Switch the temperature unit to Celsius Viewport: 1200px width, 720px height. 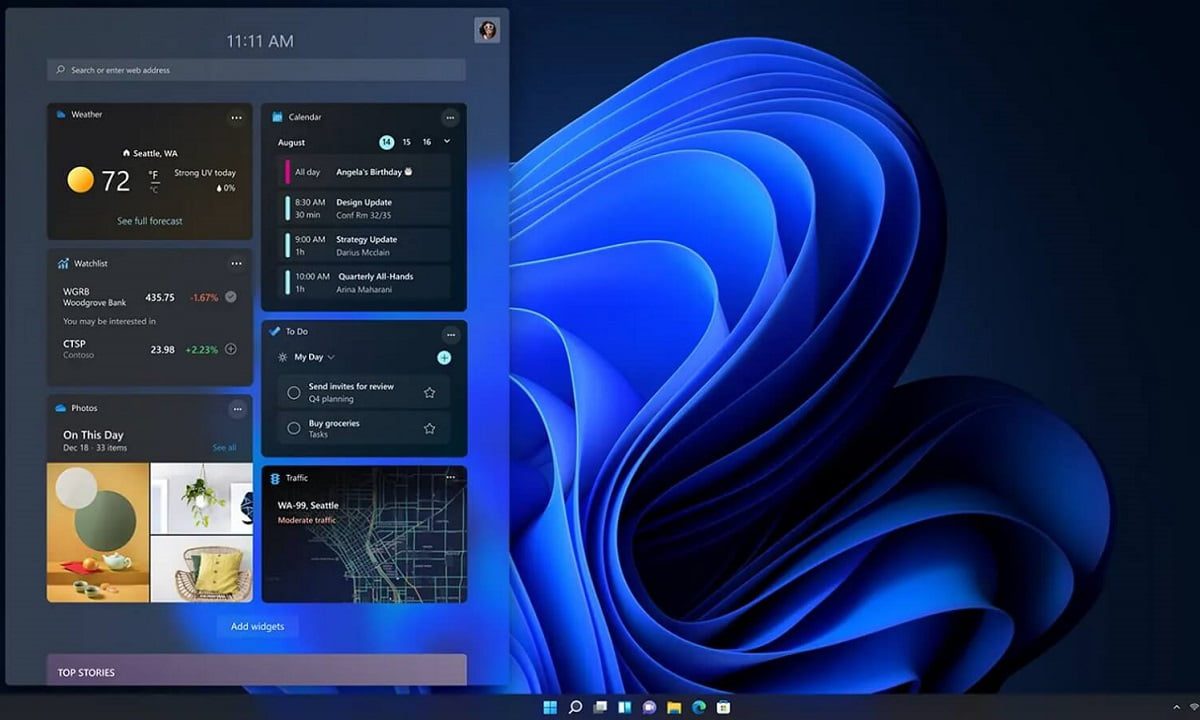154,188
